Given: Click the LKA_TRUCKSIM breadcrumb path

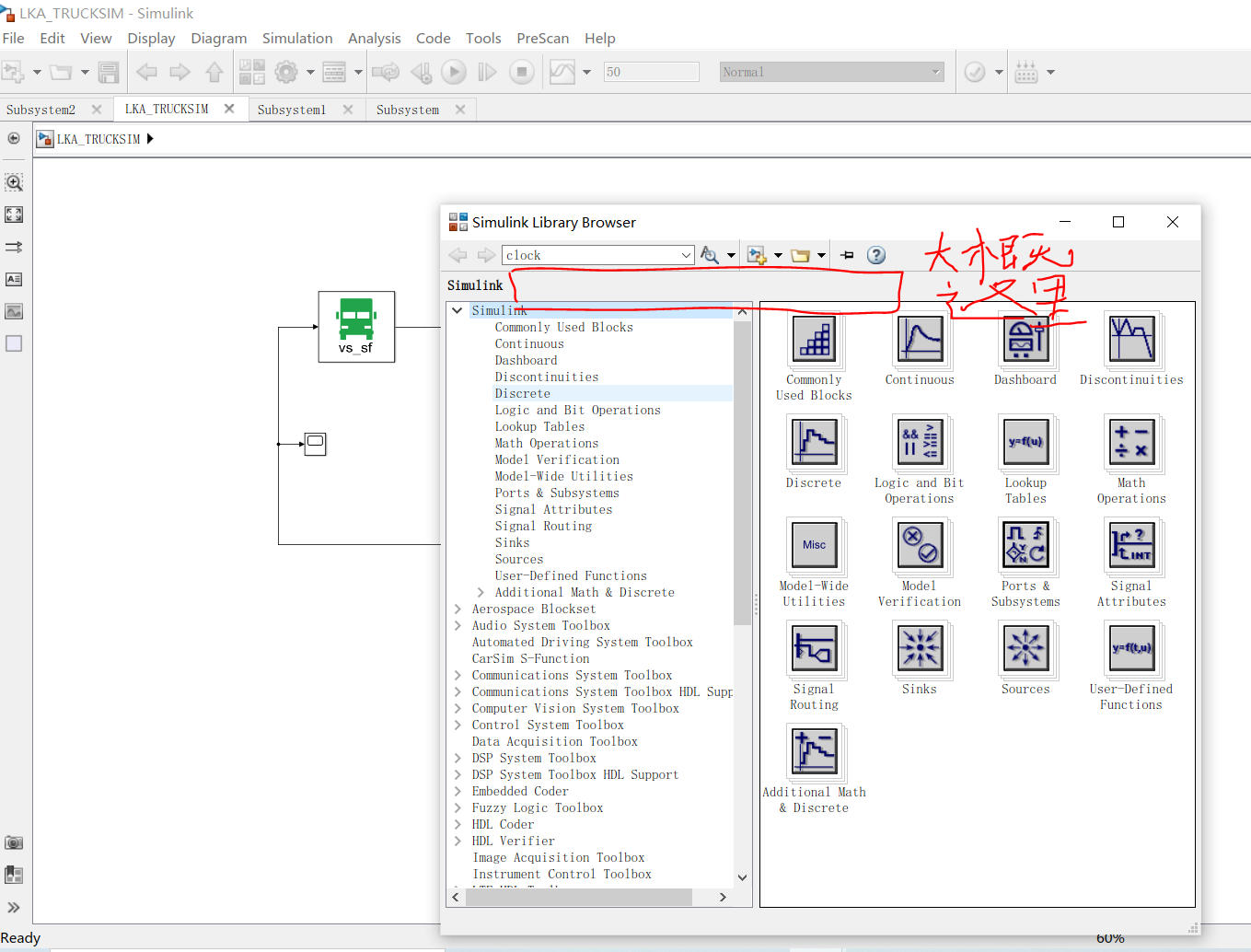Looking at the screenshot, I should pos(98,139).
